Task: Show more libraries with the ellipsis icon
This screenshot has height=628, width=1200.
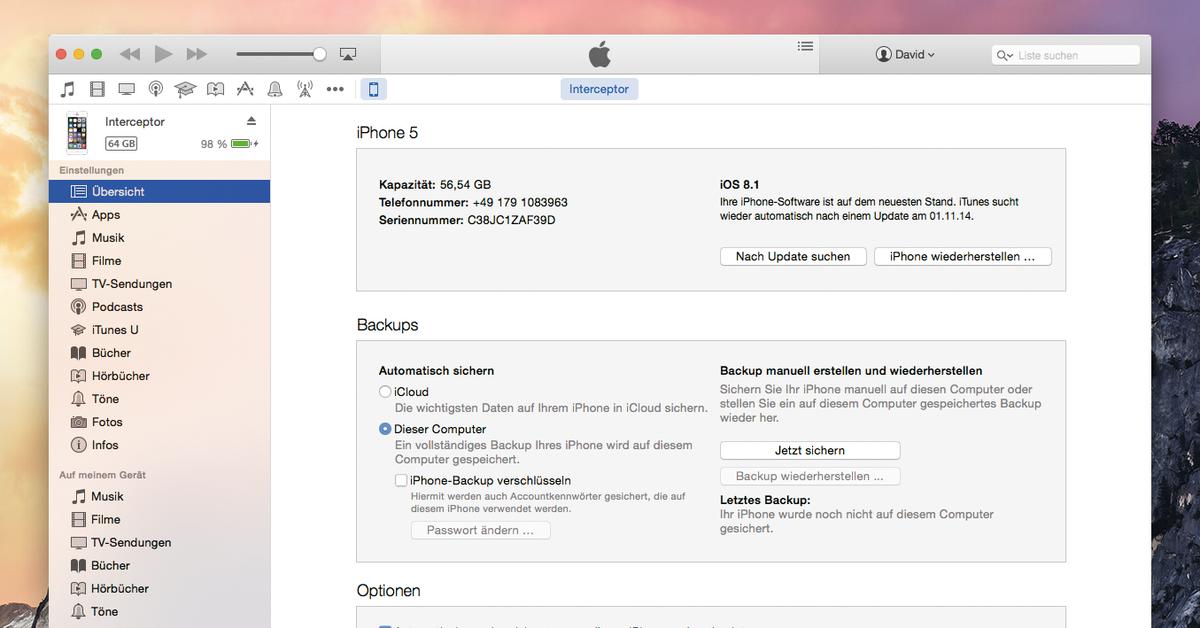Action: [335, 89]
